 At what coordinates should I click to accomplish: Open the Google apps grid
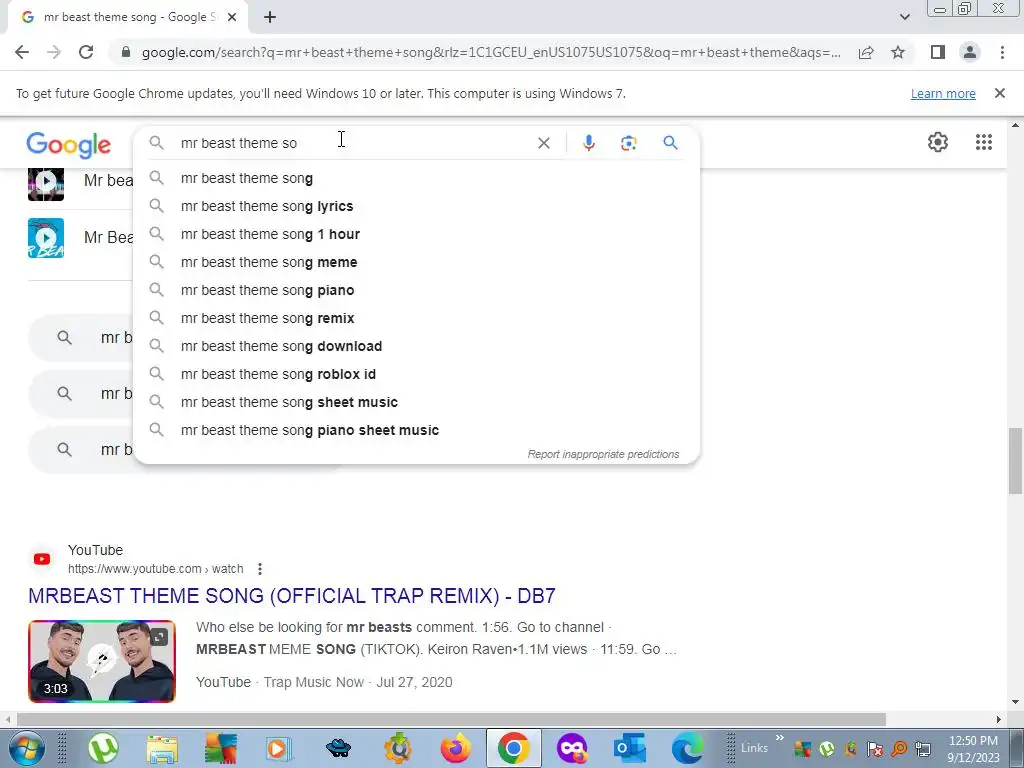pos(984,142)
